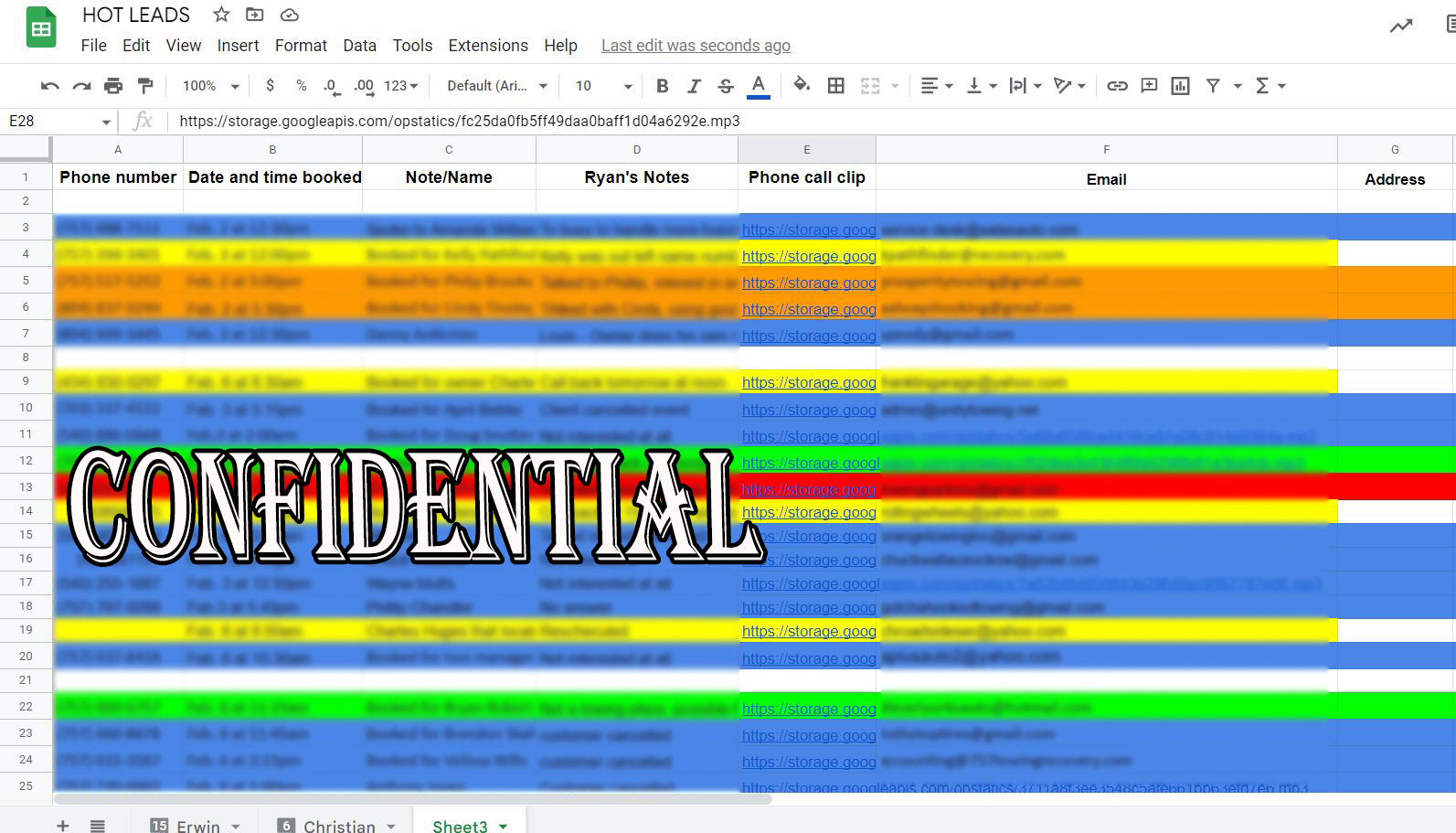
Task: Check the cloud document status icon
Action: coord(290,15)
